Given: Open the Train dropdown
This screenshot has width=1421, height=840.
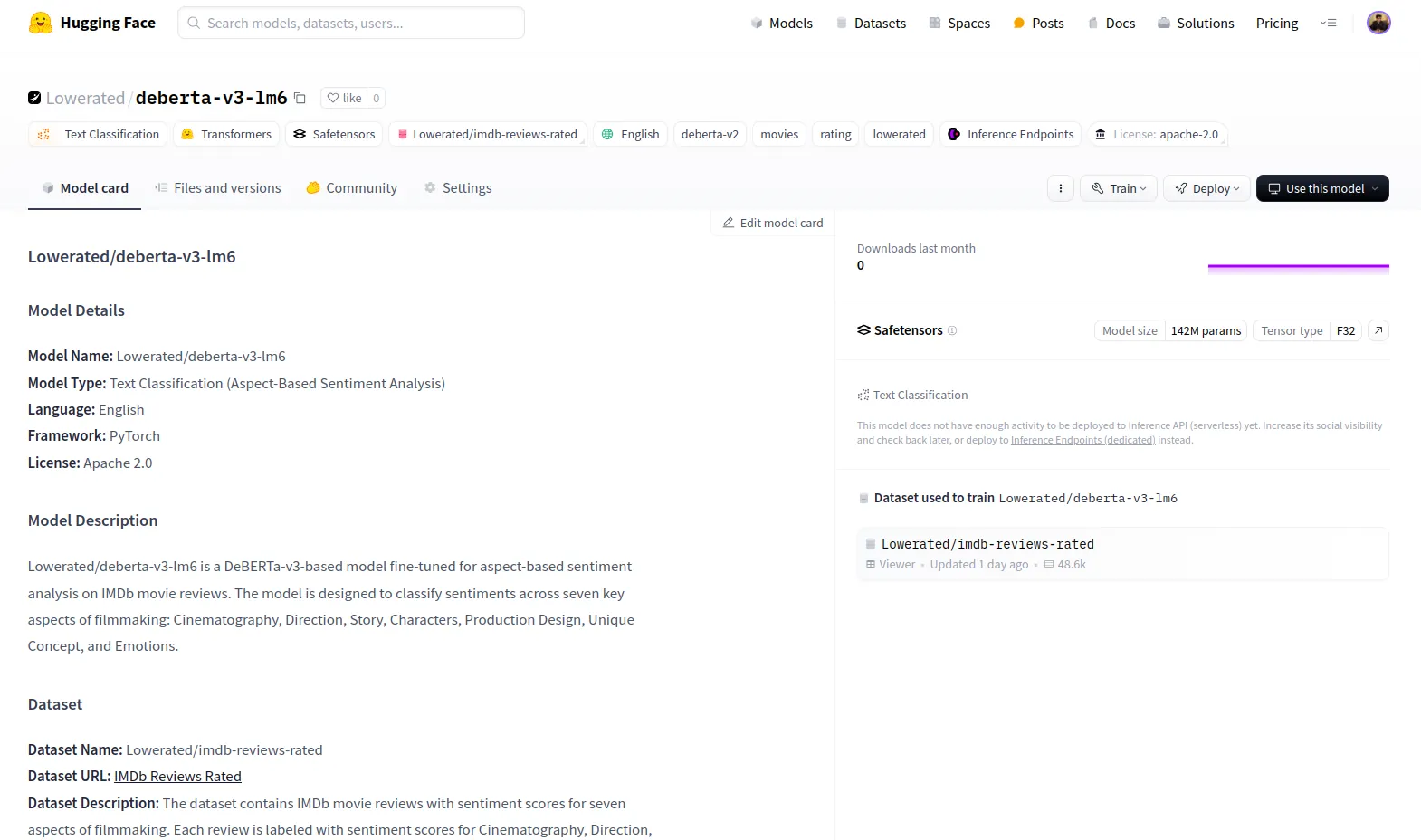Looking at the screenshot, I should point(1119,188).
